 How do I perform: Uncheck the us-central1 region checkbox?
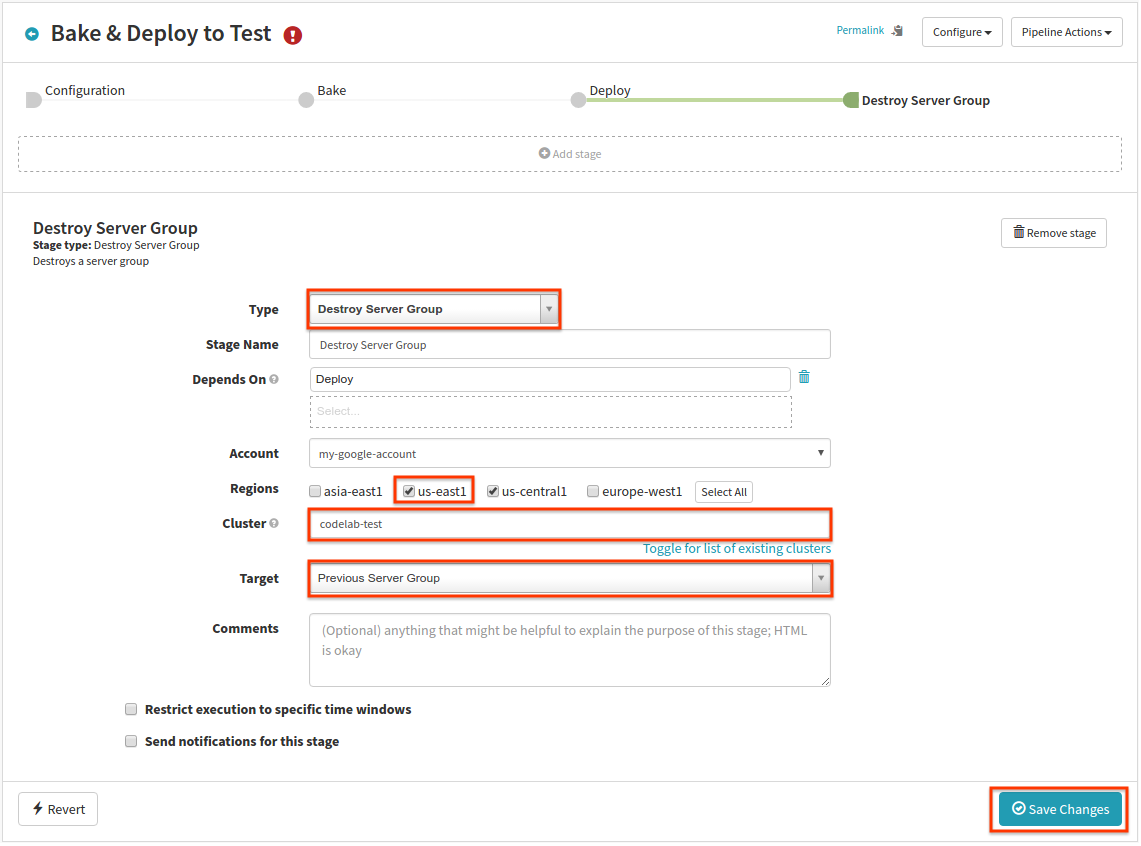(x=493, y=491)
